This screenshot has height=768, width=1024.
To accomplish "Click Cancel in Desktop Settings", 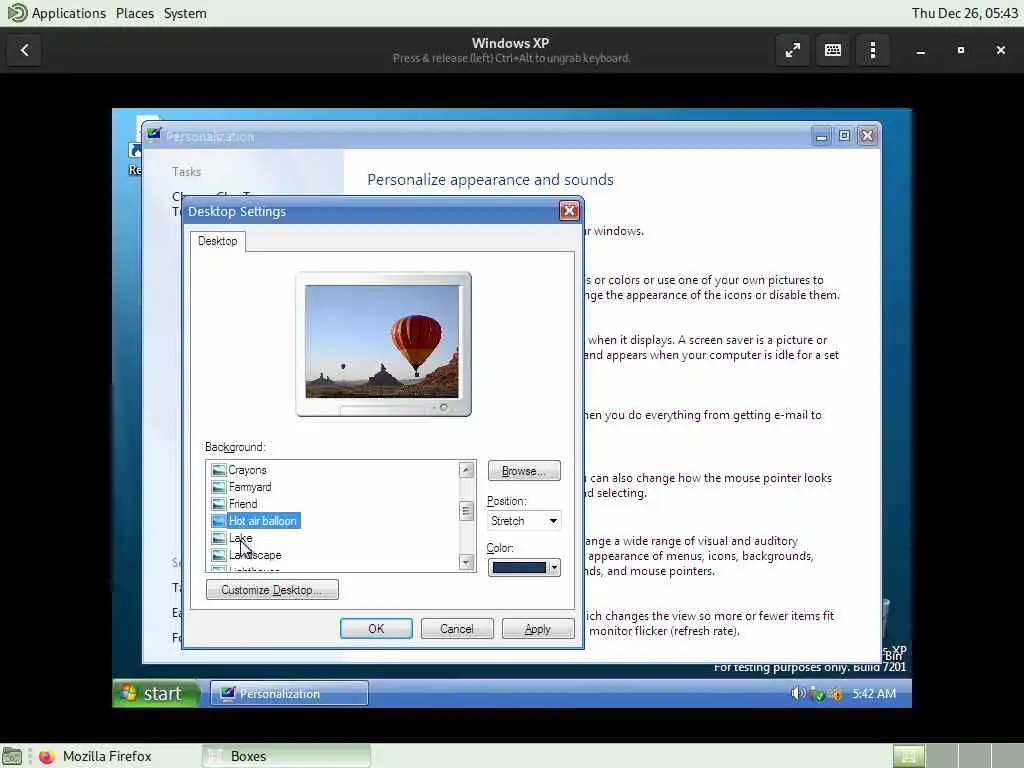I will coord(456,628).
